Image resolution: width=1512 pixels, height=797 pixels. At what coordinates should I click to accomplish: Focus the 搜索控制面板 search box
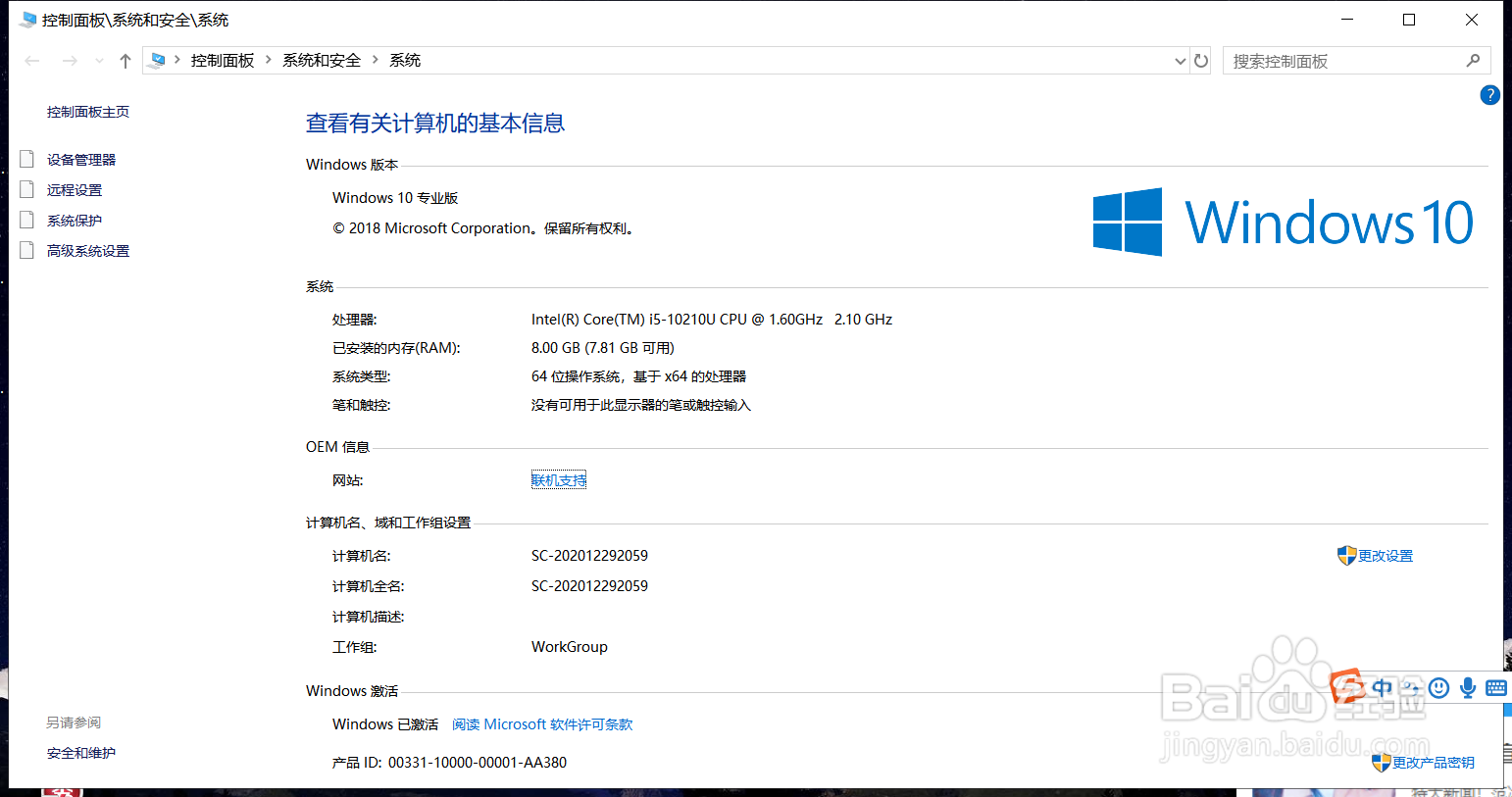(1356, 61)
